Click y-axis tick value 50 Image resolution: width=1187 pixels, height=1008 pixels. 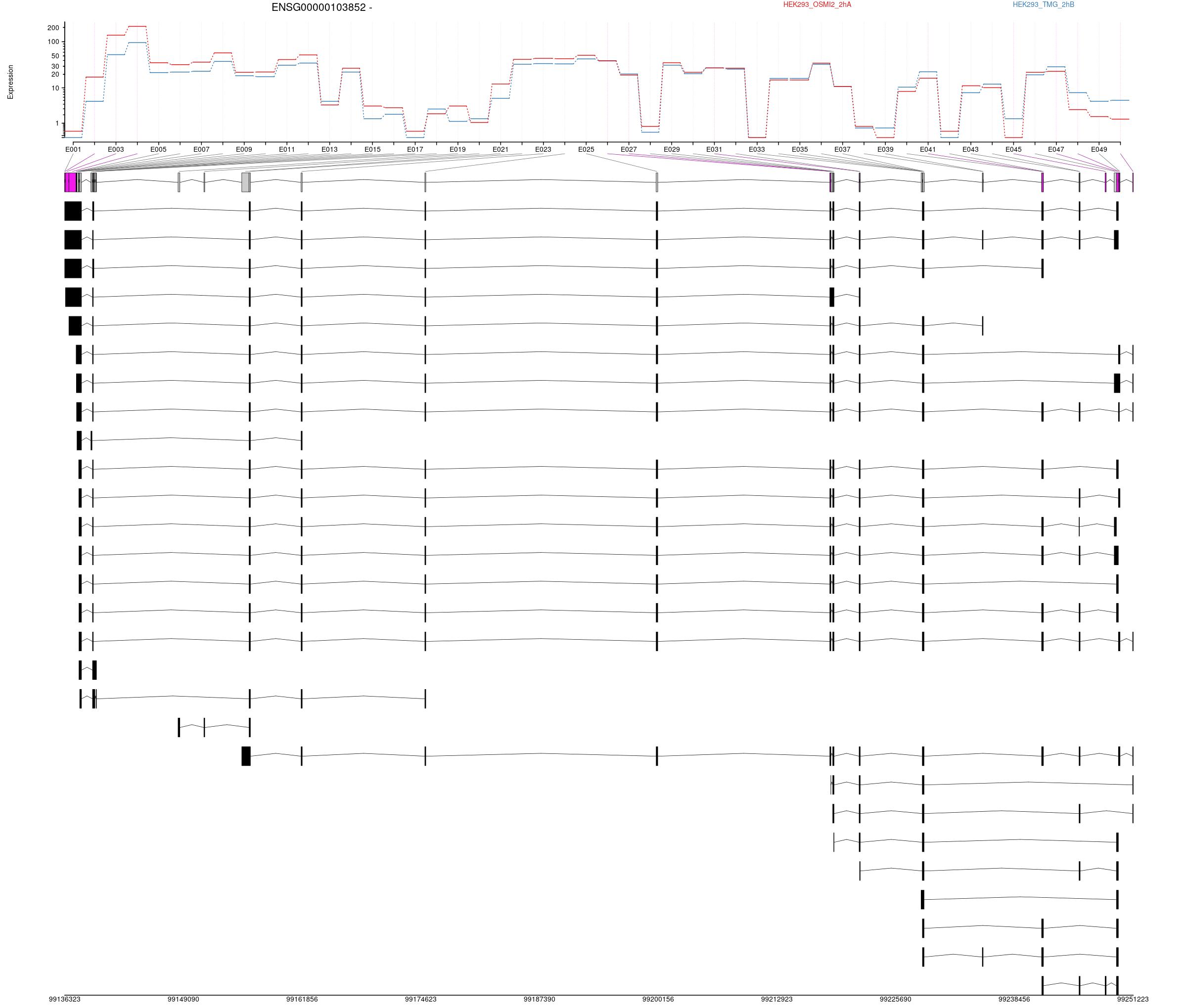click(55, 56)
